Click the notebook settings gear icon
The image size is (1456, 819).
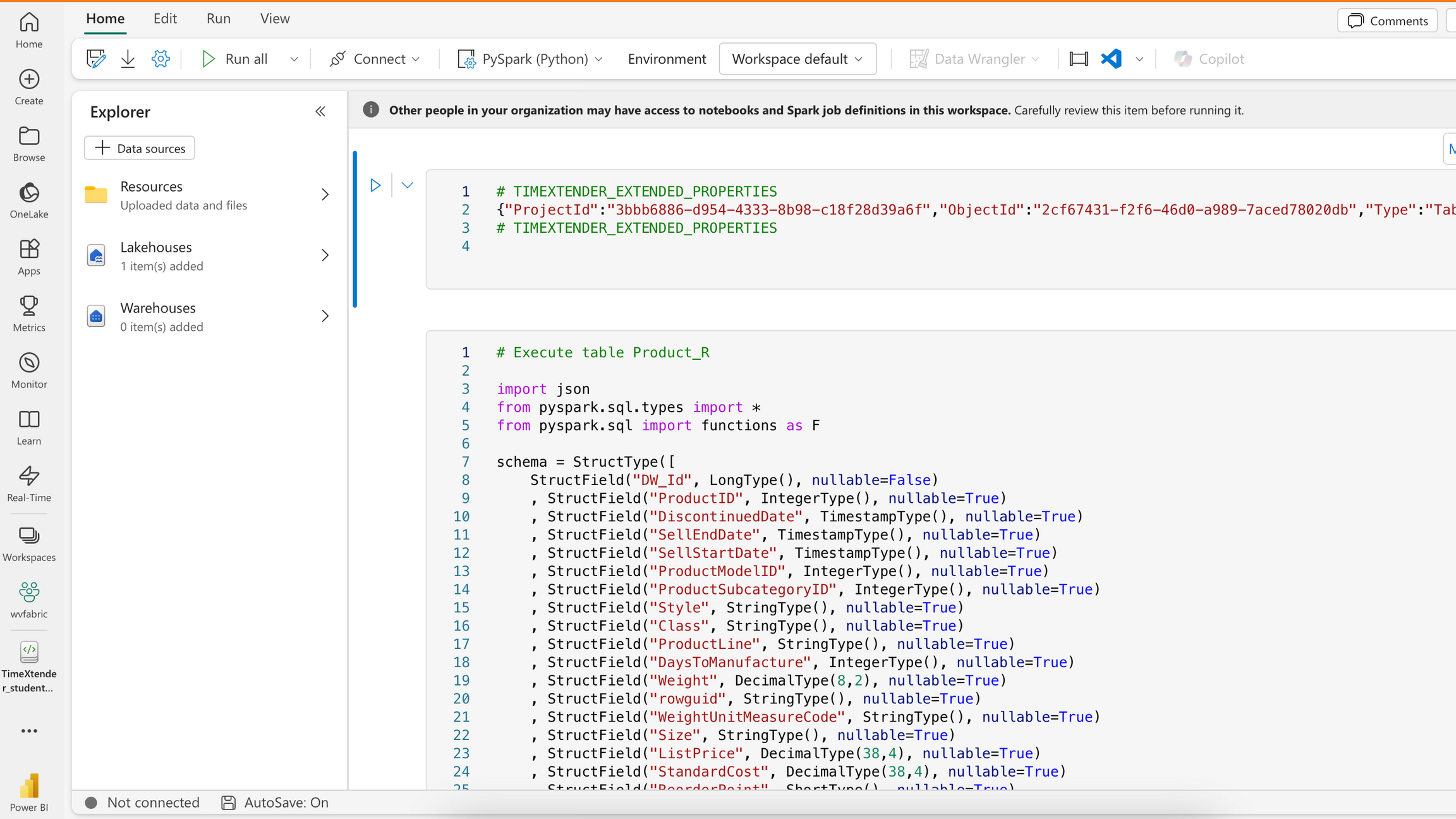(x=161, y=59)
